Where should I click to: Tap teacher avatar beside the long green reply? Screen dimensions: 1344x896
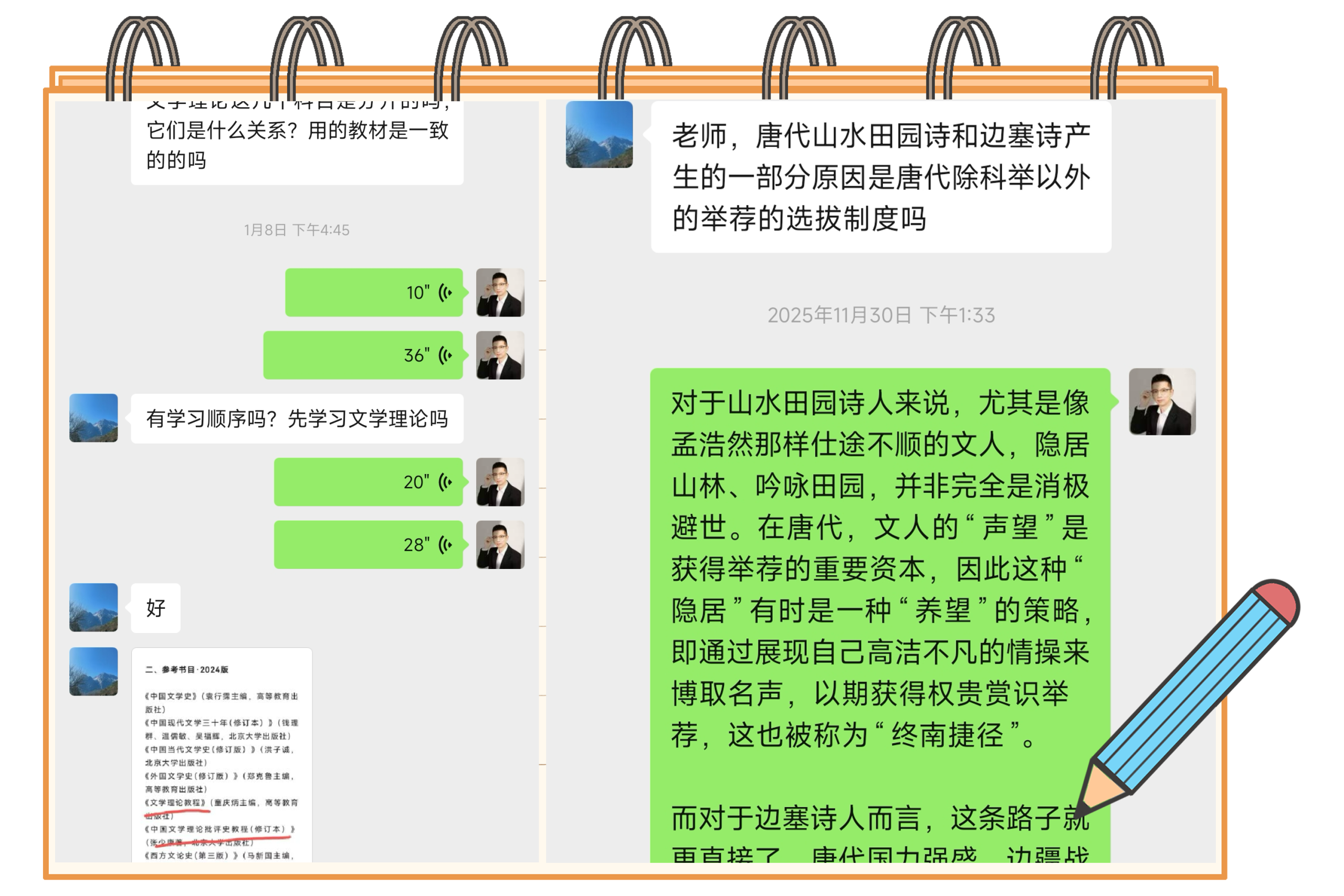[x=1162, y=402]
